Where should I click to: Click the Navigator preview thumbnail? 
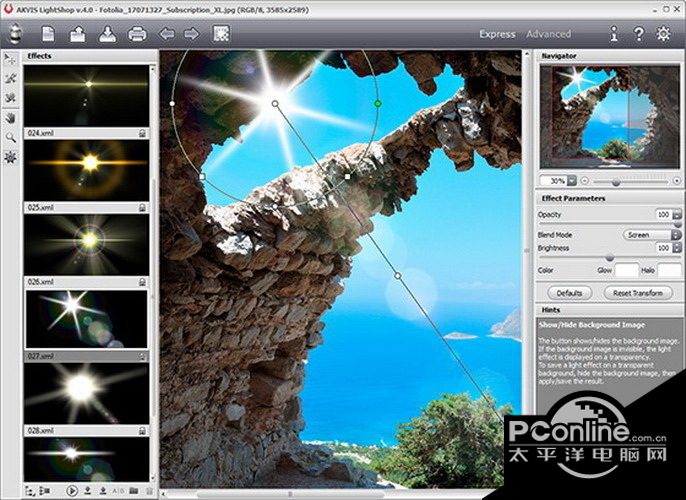click(609, 117)
